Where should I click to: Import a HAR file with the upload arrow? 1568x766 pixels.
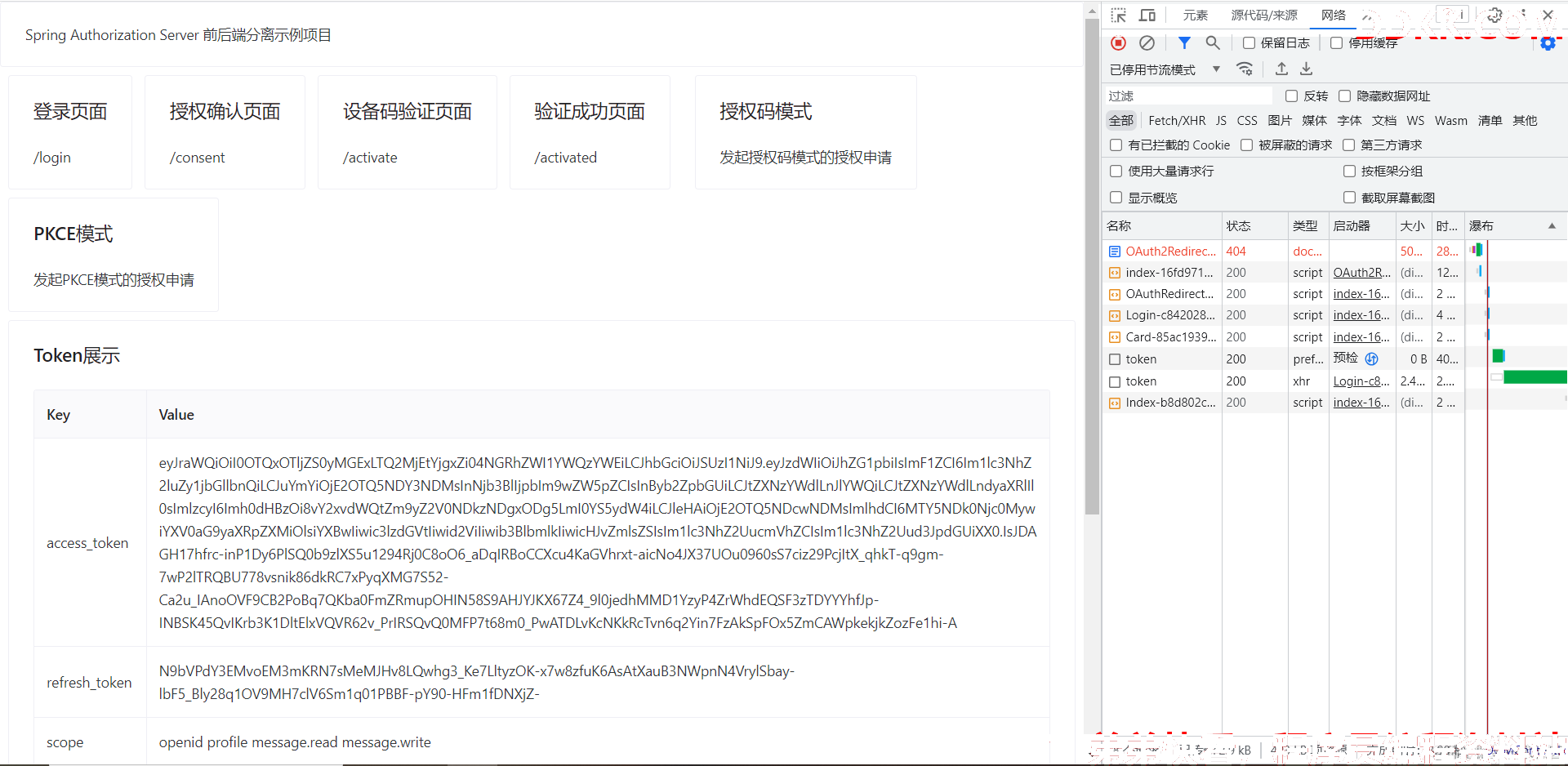click(1281, 69)
